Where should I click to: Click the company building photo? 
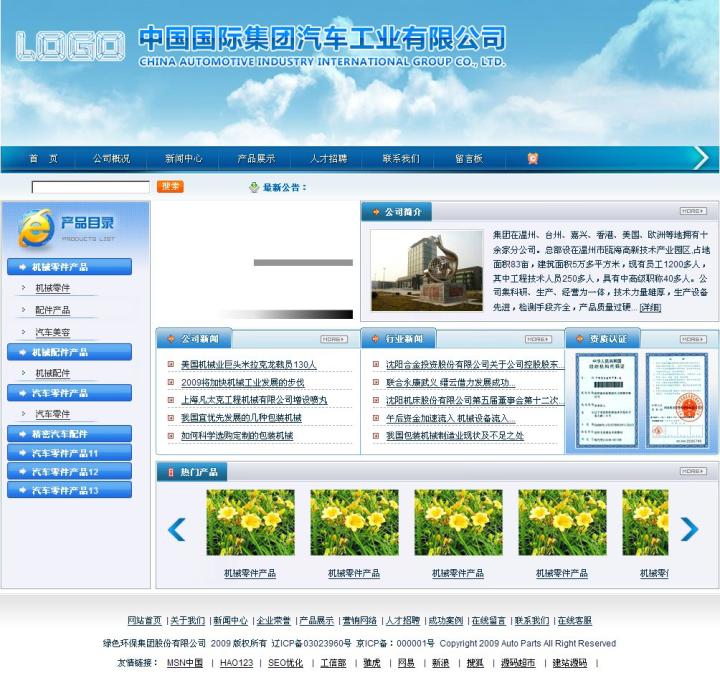(427, 271)
